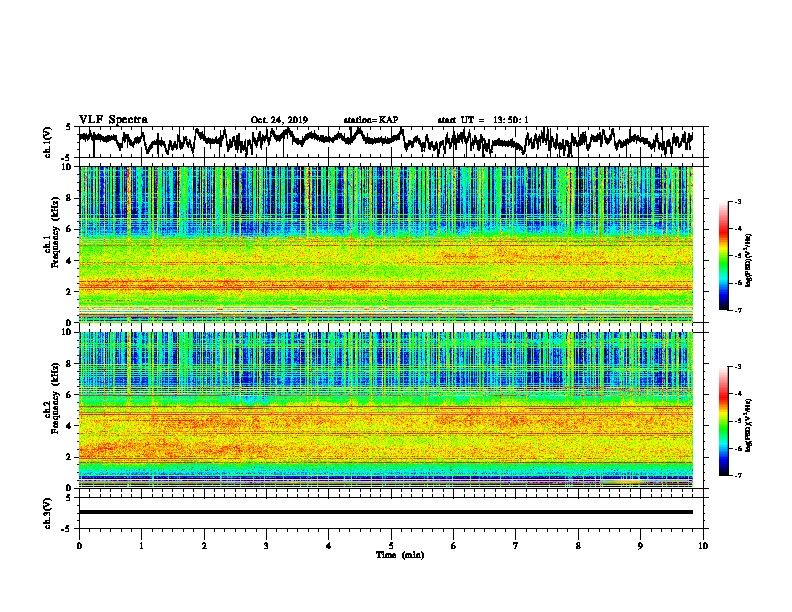Click the "ch.1(V)" axis label

47,142
